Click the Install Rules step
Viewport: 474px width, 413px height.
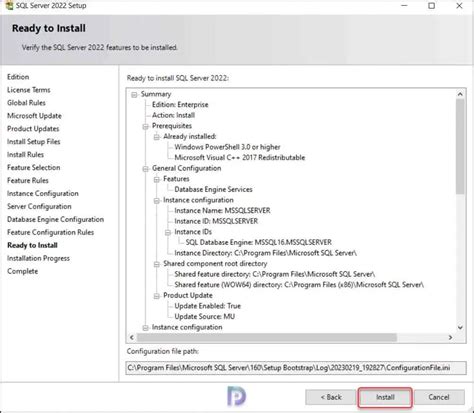25,155
